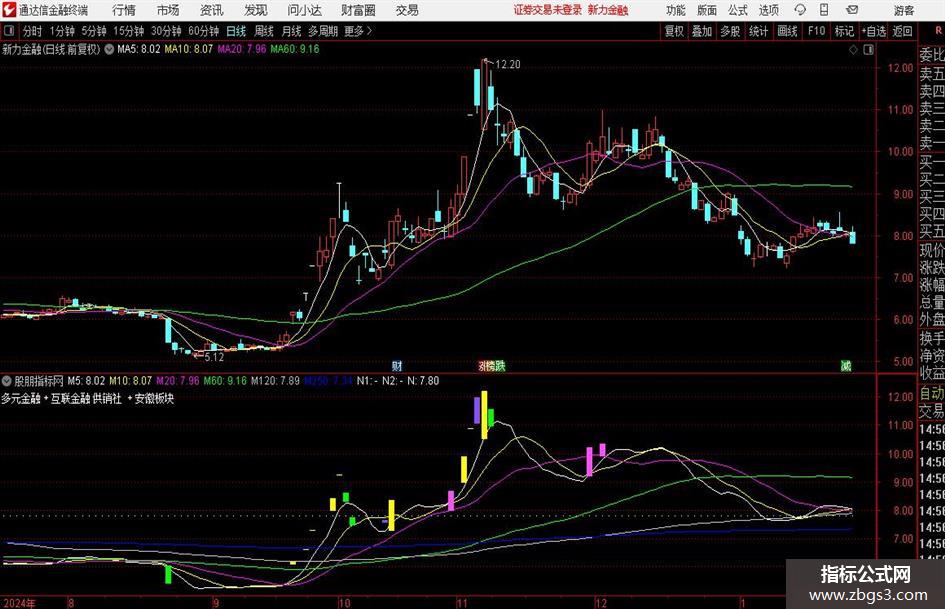The height and width of the screenshot is (609, 945).
Task: Click the 叠加 overlay button
Action: [702, 31]
